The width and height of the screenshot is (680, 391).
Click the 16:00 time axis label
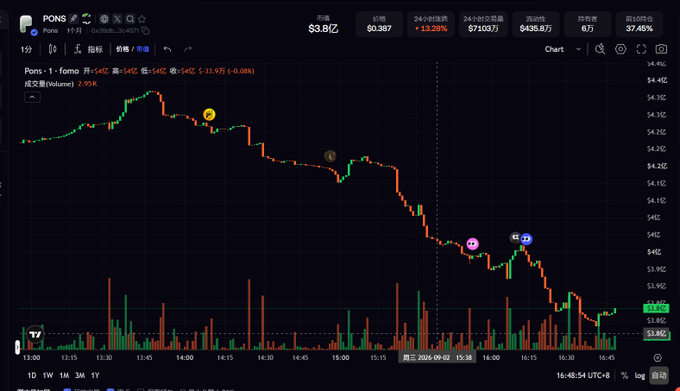pyautogui.click(x=491, y=358)
